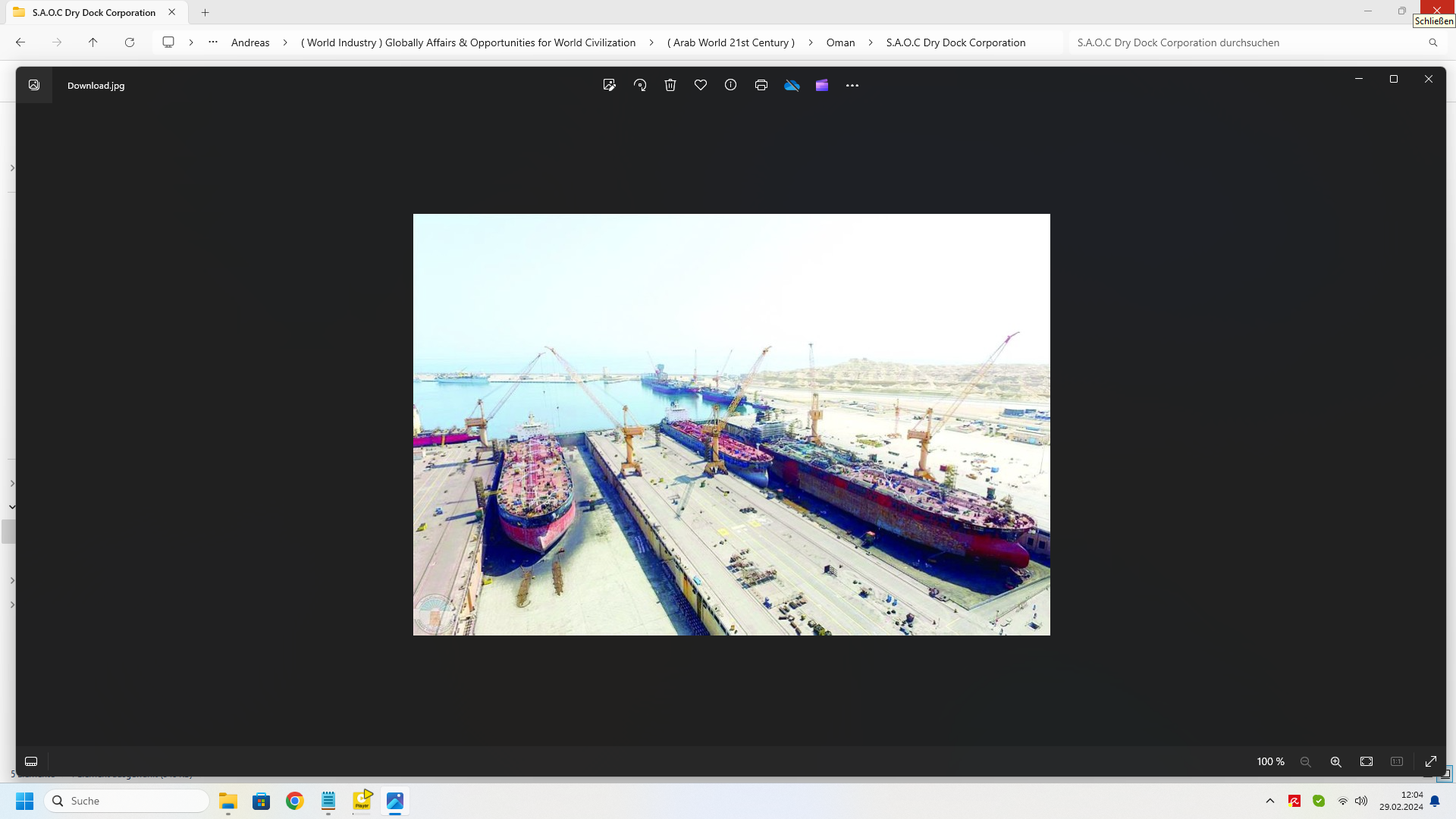Click the OneDrive cloud icon in Photos toolbar
The width and height of the screenshot is (1456, 819).
point(792,85)
